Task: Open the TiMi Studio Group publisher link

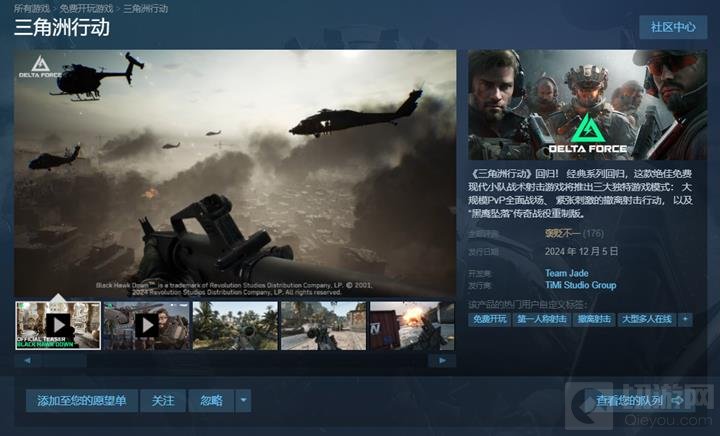Action: [580, 285]
